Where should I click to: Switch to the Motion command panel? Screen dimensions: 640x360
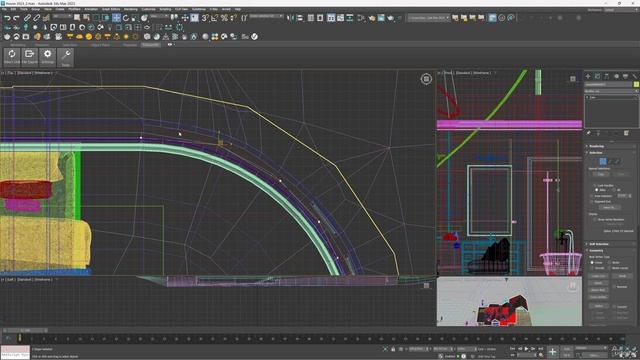pos(616,76)
